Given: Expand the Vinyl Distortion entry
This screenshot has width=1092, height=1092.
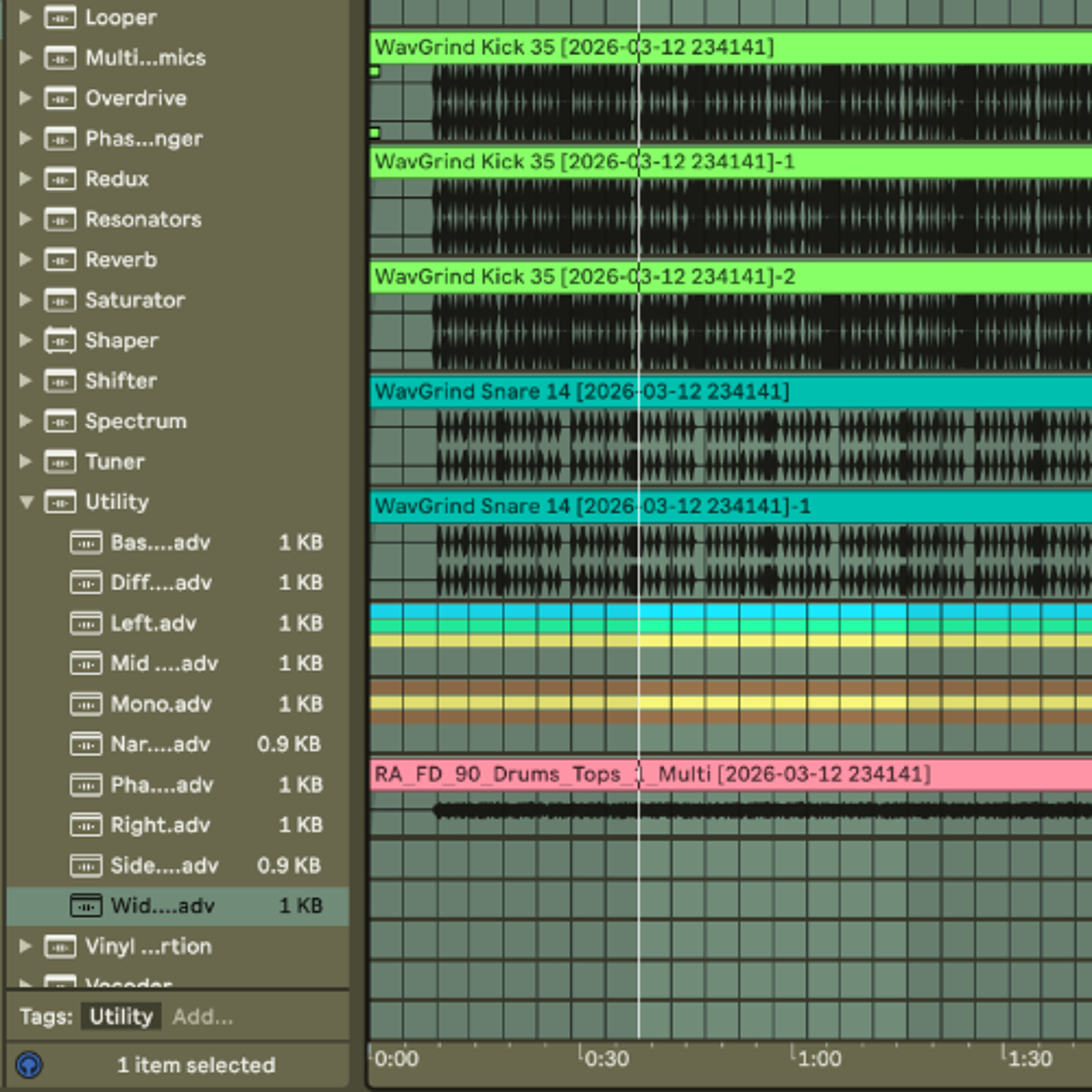Looking at the screenshot, I should tap(25, 946).
